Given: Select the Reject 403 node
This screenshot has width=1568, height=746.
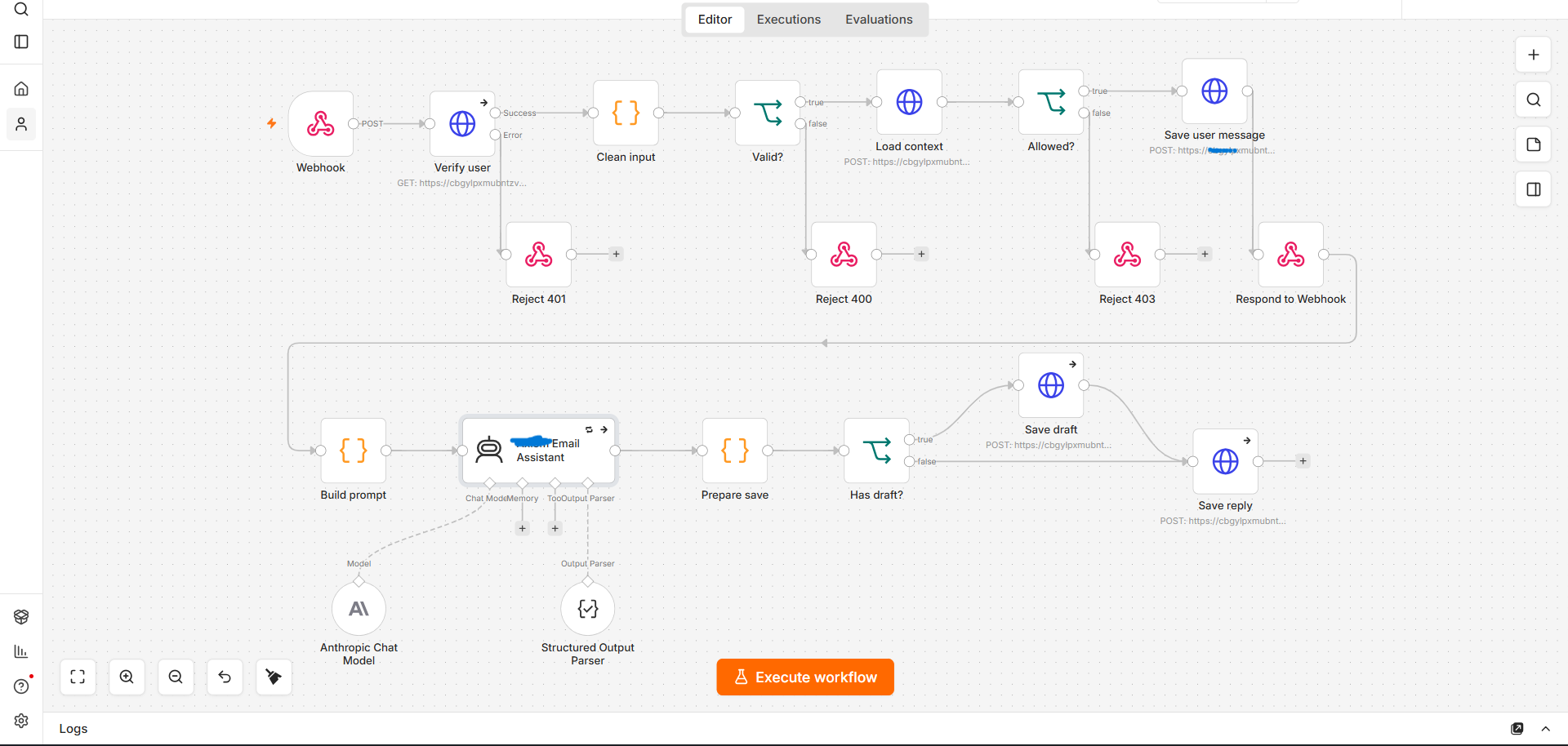Looking at the screenshot, I should pyautogui.click(x=1127, y=255).
